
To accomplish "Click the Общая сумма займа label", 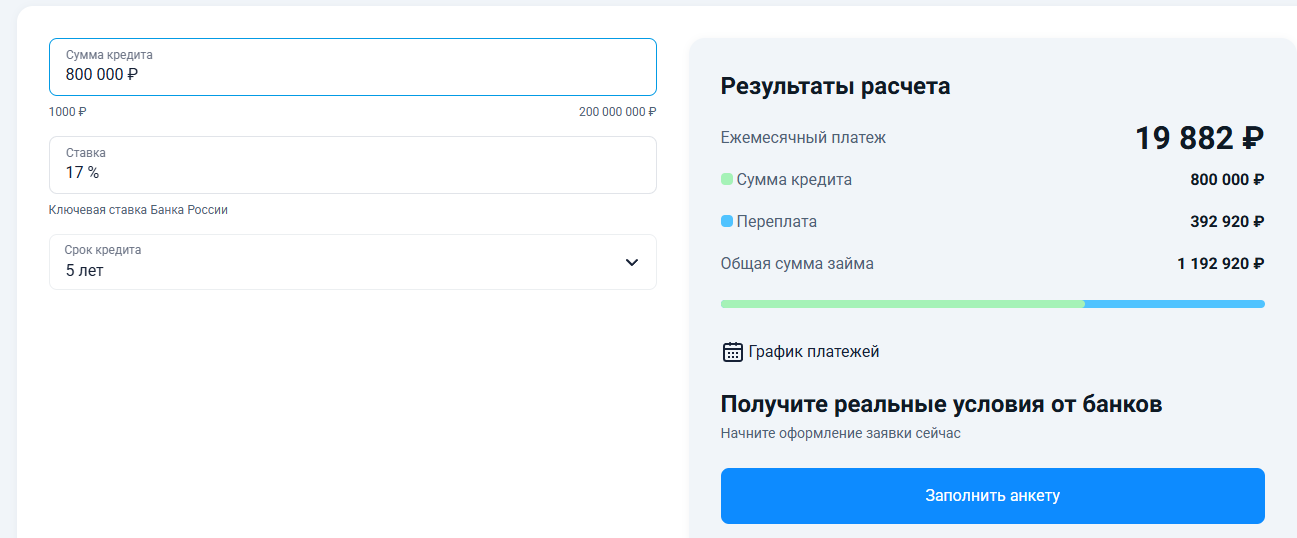I will (x=797, y=264).
